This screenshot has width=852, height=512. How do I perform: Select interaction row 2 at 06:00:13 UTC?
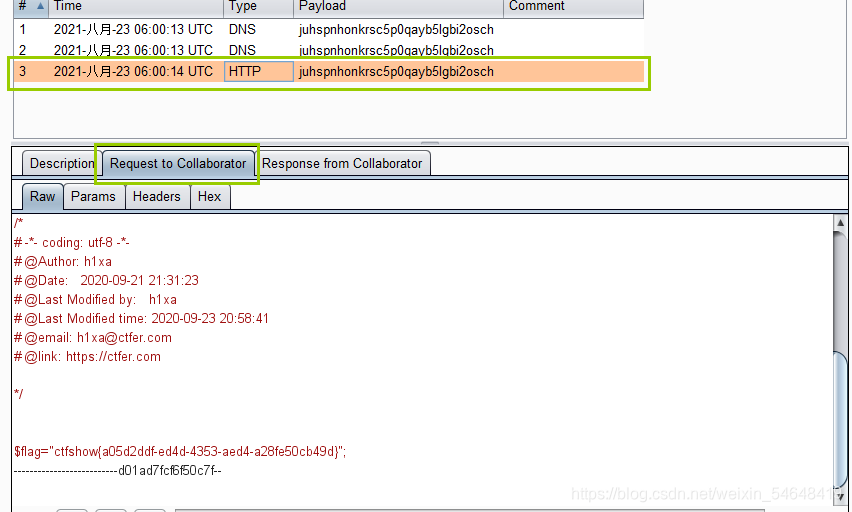click(329, 50)
